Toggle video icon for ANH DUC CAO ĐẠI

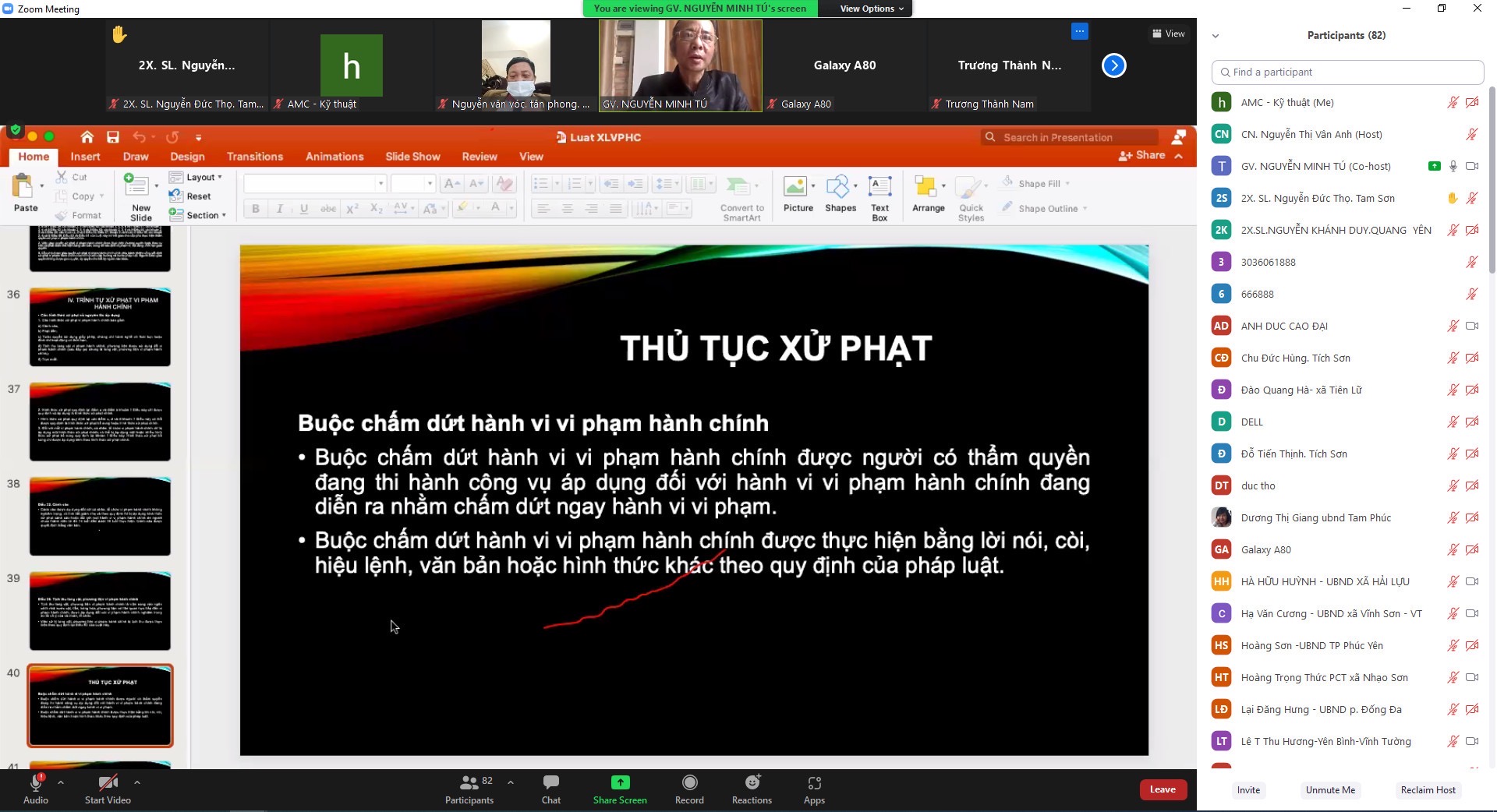(x=1472, y=326)
